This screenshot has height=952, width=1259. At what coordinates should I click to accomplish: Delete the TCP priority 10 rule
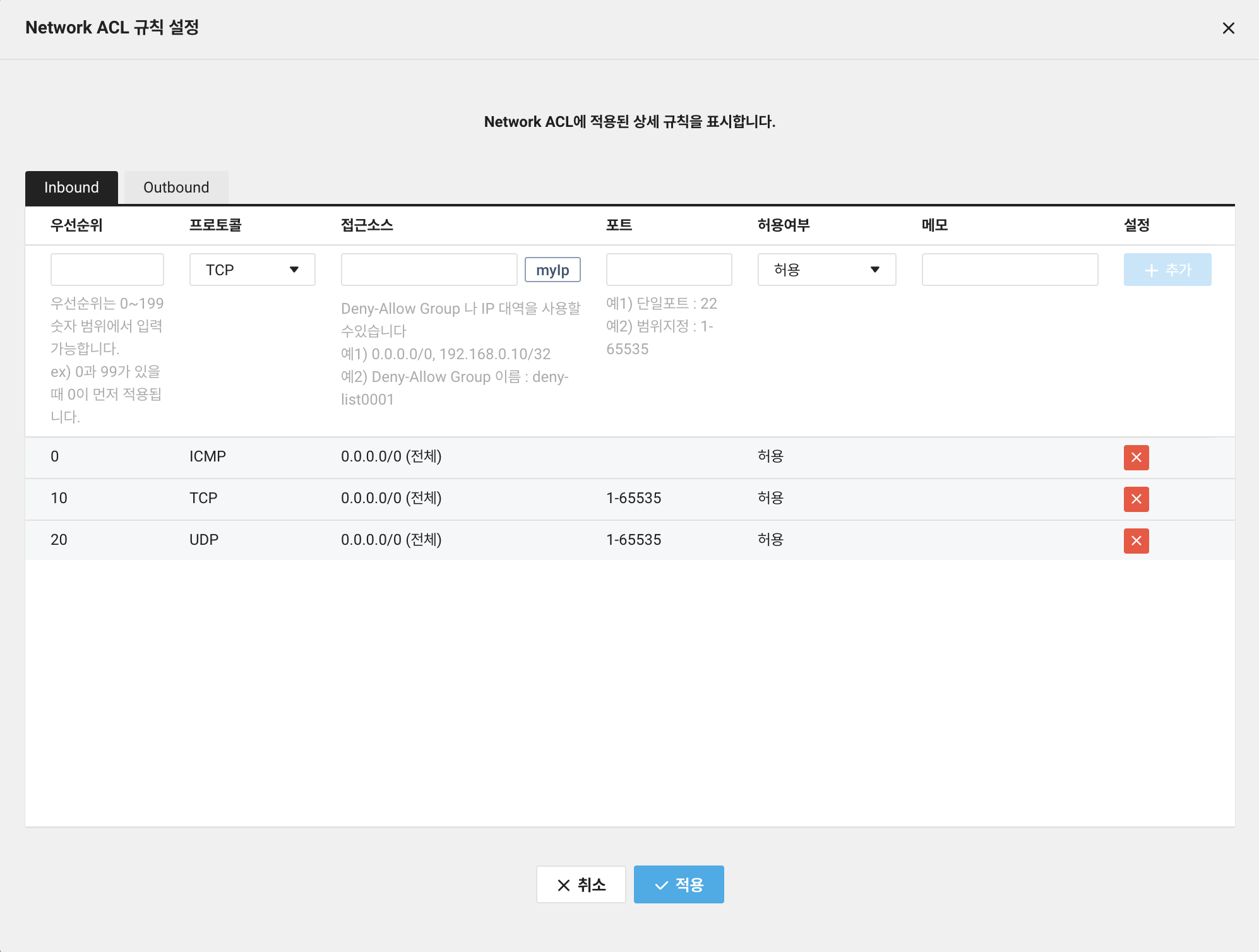click(x=1136, y=499)
